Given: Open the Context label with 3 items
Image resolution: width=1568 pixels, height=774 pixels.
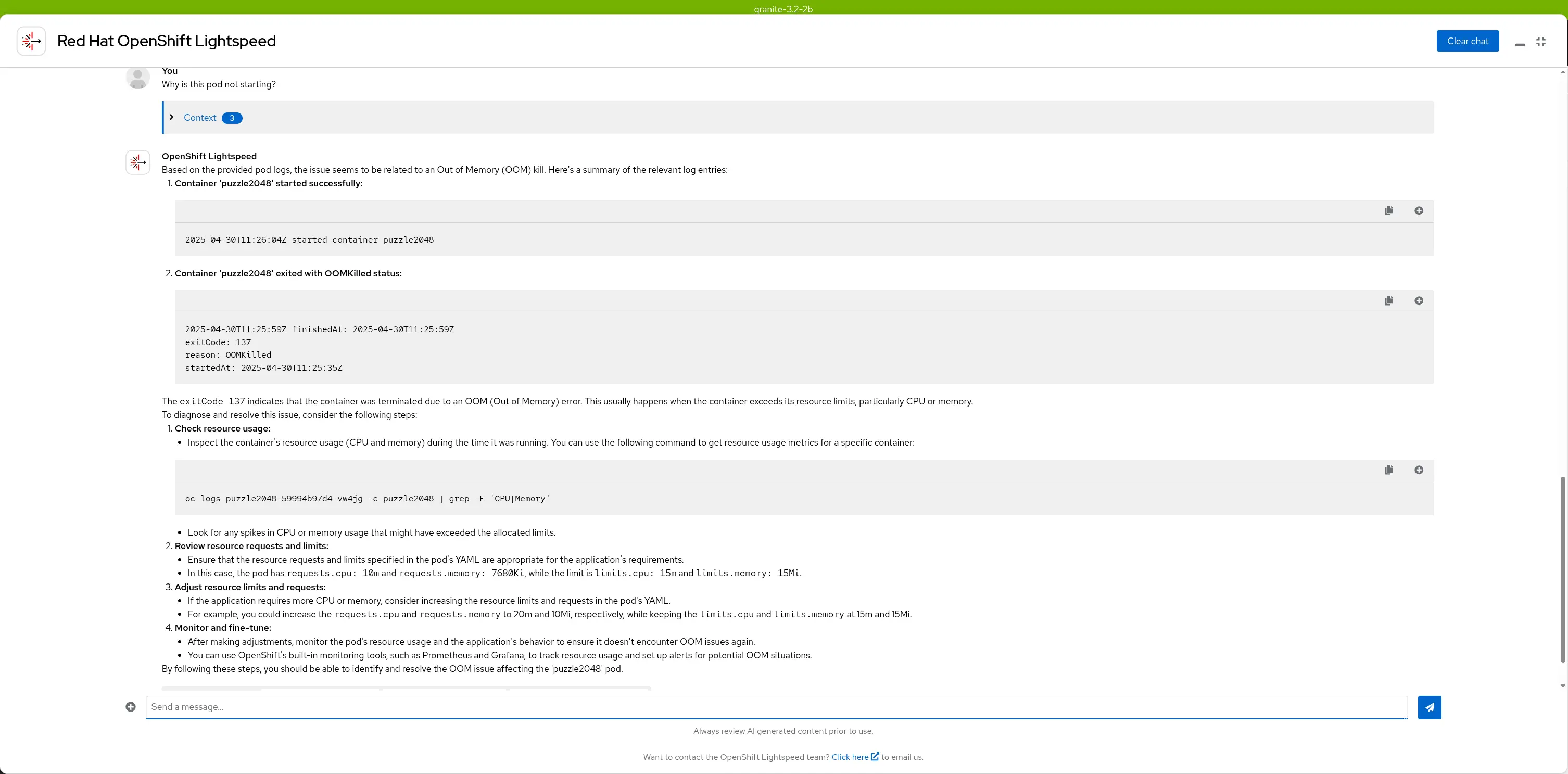Looking at the screenshot, I should [200, 118].
